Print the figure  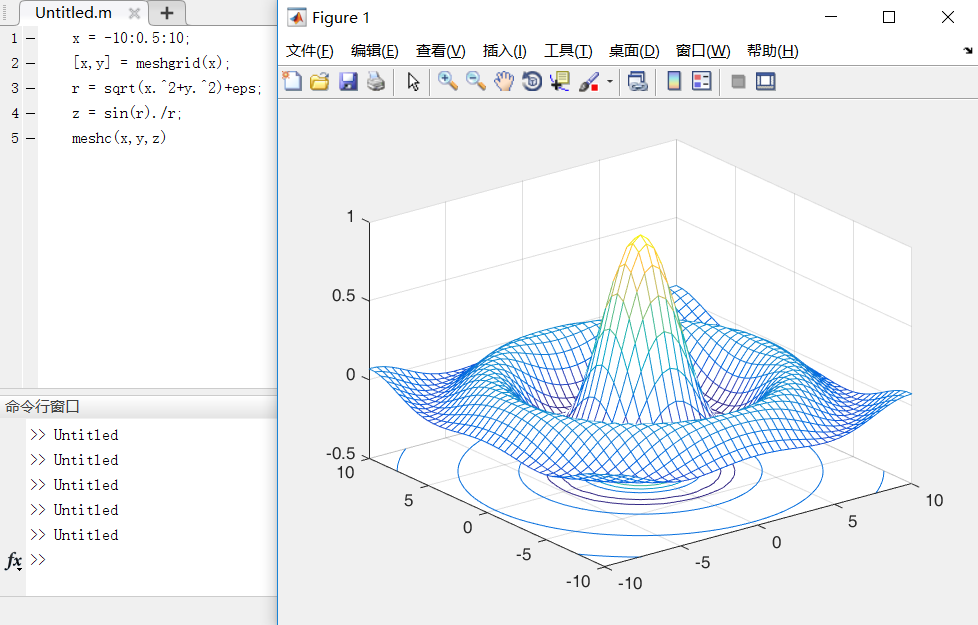pos(377,81)
